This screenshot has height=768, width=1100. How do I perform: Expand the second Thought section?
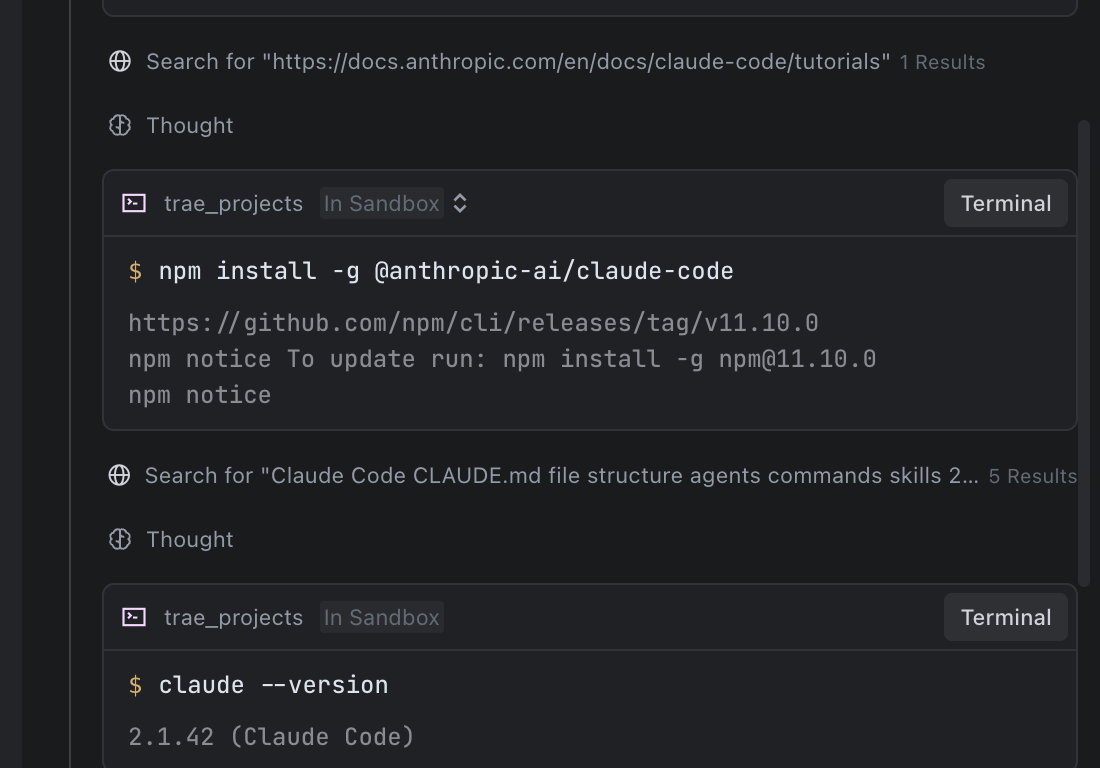pyautogui.click(x=189, y=539)
